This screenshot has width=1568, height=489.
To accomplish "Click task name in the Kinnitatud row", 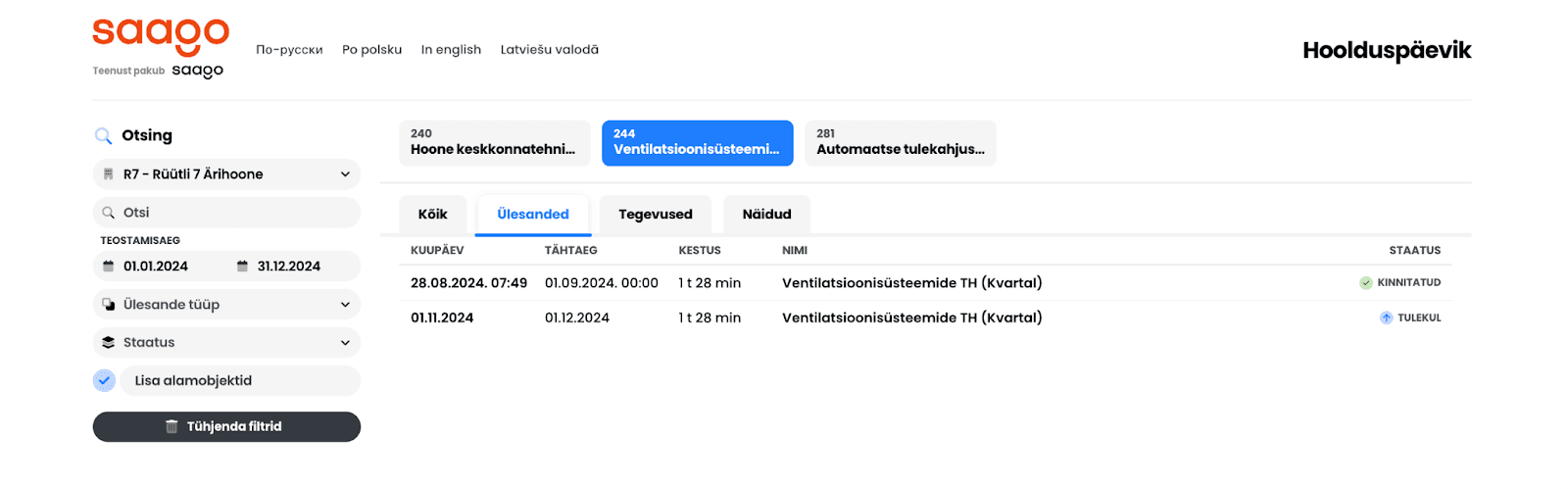I will click(912, 283).
